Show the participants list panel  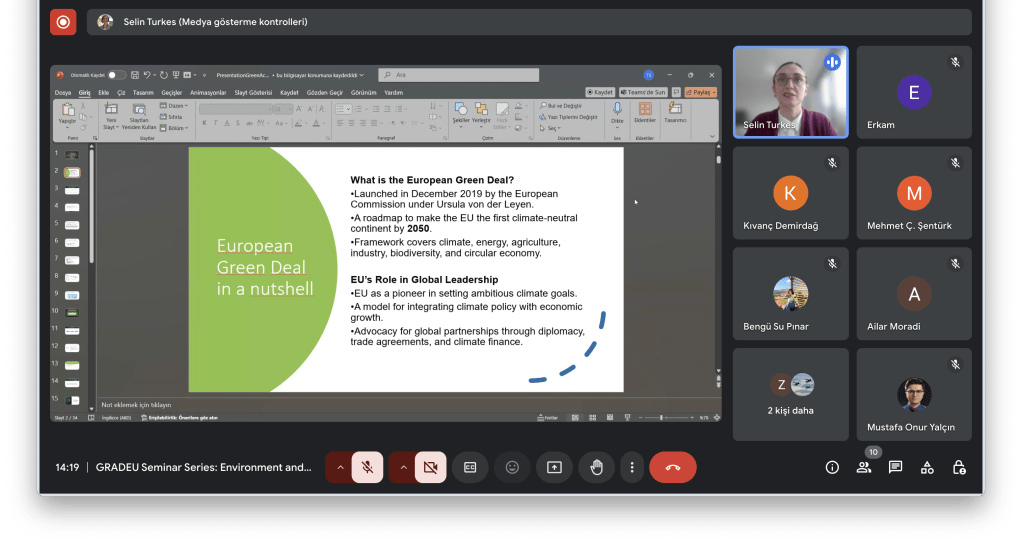pos(864,467)
